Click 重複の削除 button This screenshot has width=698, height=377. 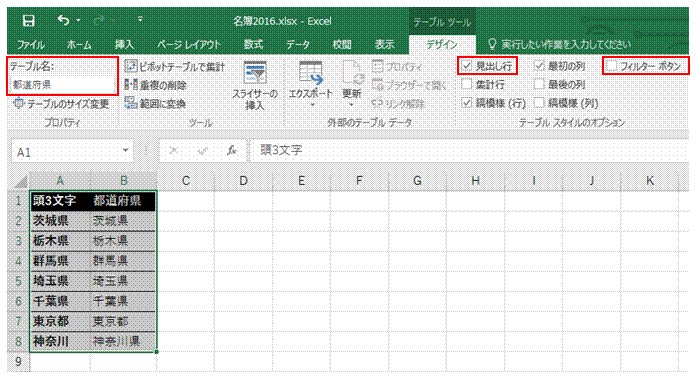(x=155, y=85)
